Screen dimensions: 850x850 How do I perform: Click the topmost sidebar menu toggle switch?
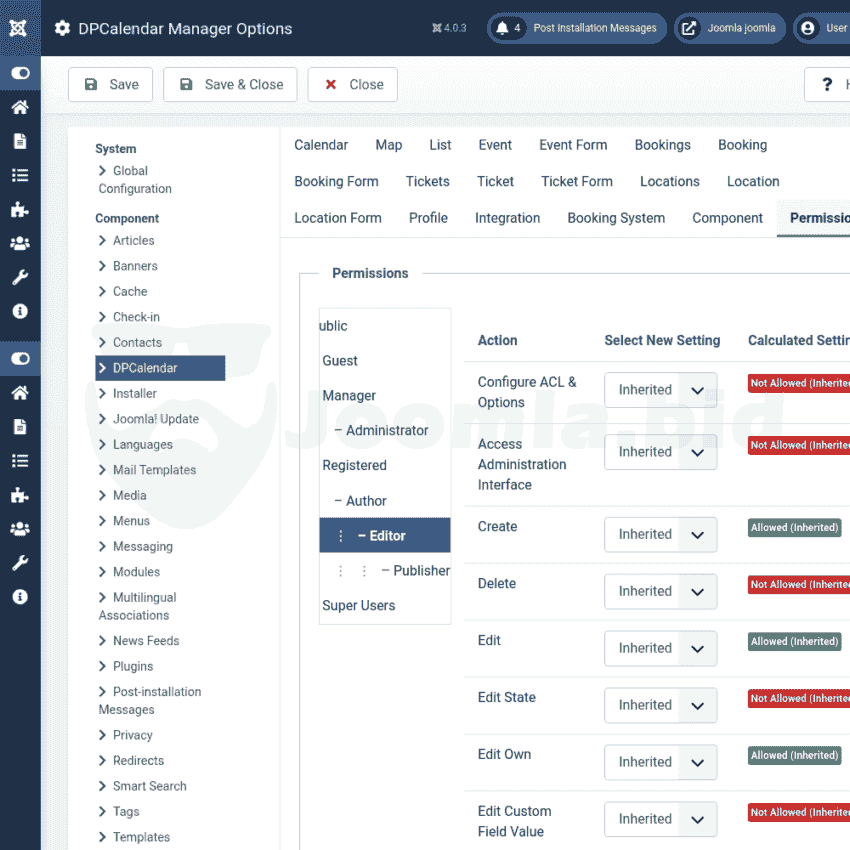pyautogui.click(x=20, y=73)
